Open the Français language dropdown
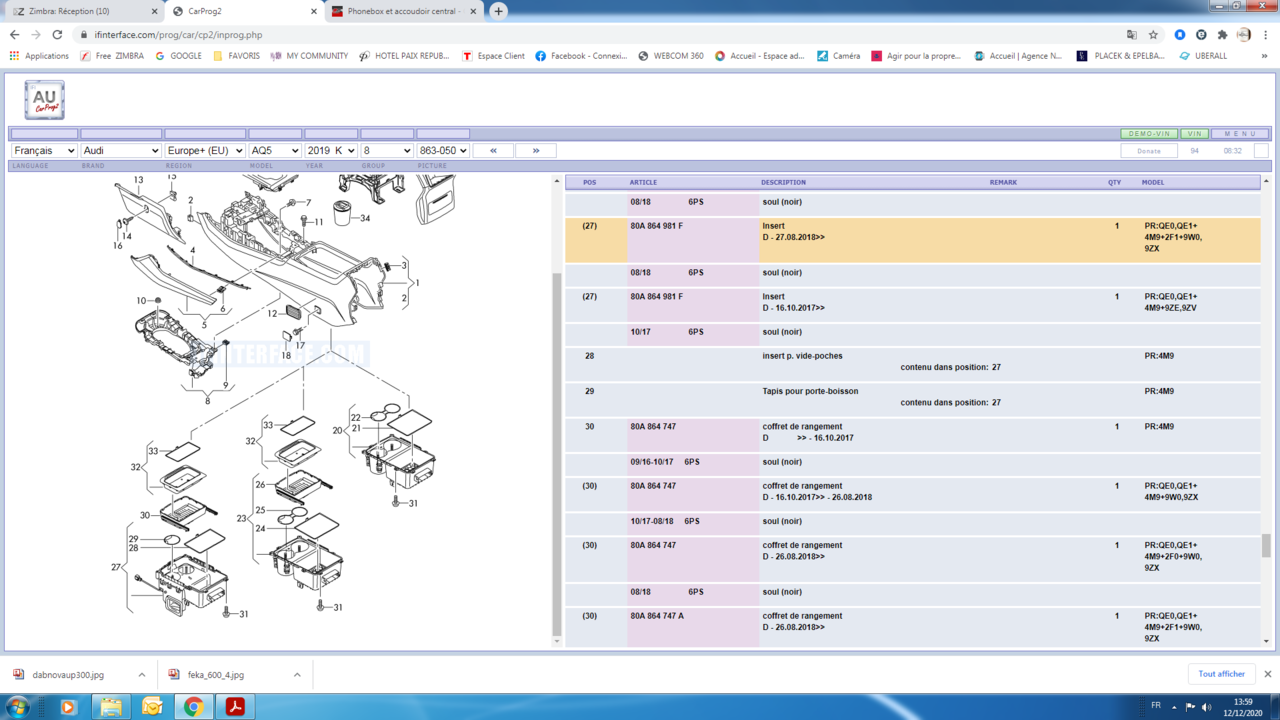 click(x=44, y=150)
